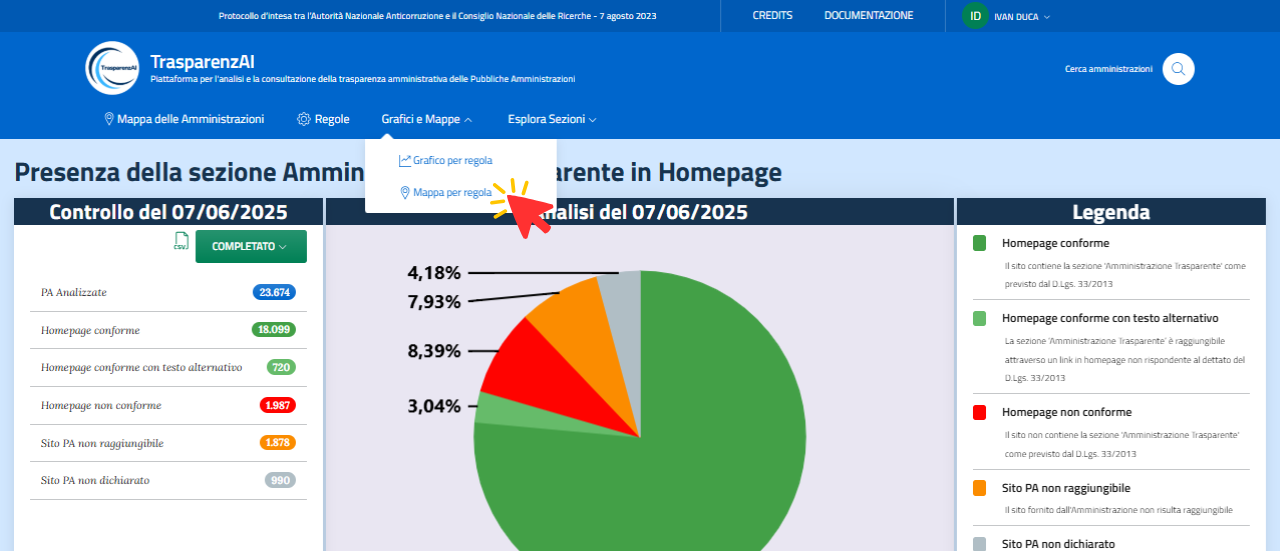
Task: Click the 4,18% chart label
Action: click(x=434, y=273)
